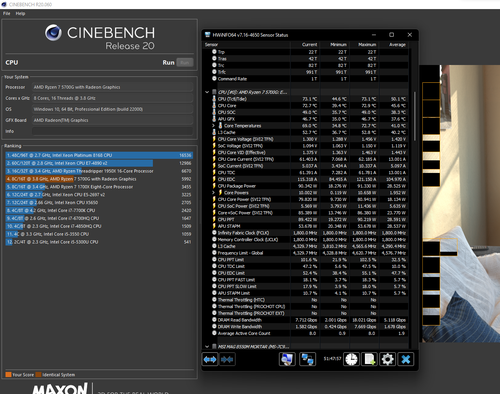This screenshot has width=500, height=394.
Task: Click the Identical System legend swatch
Action: pyautogui.click(x=38, y=375)
